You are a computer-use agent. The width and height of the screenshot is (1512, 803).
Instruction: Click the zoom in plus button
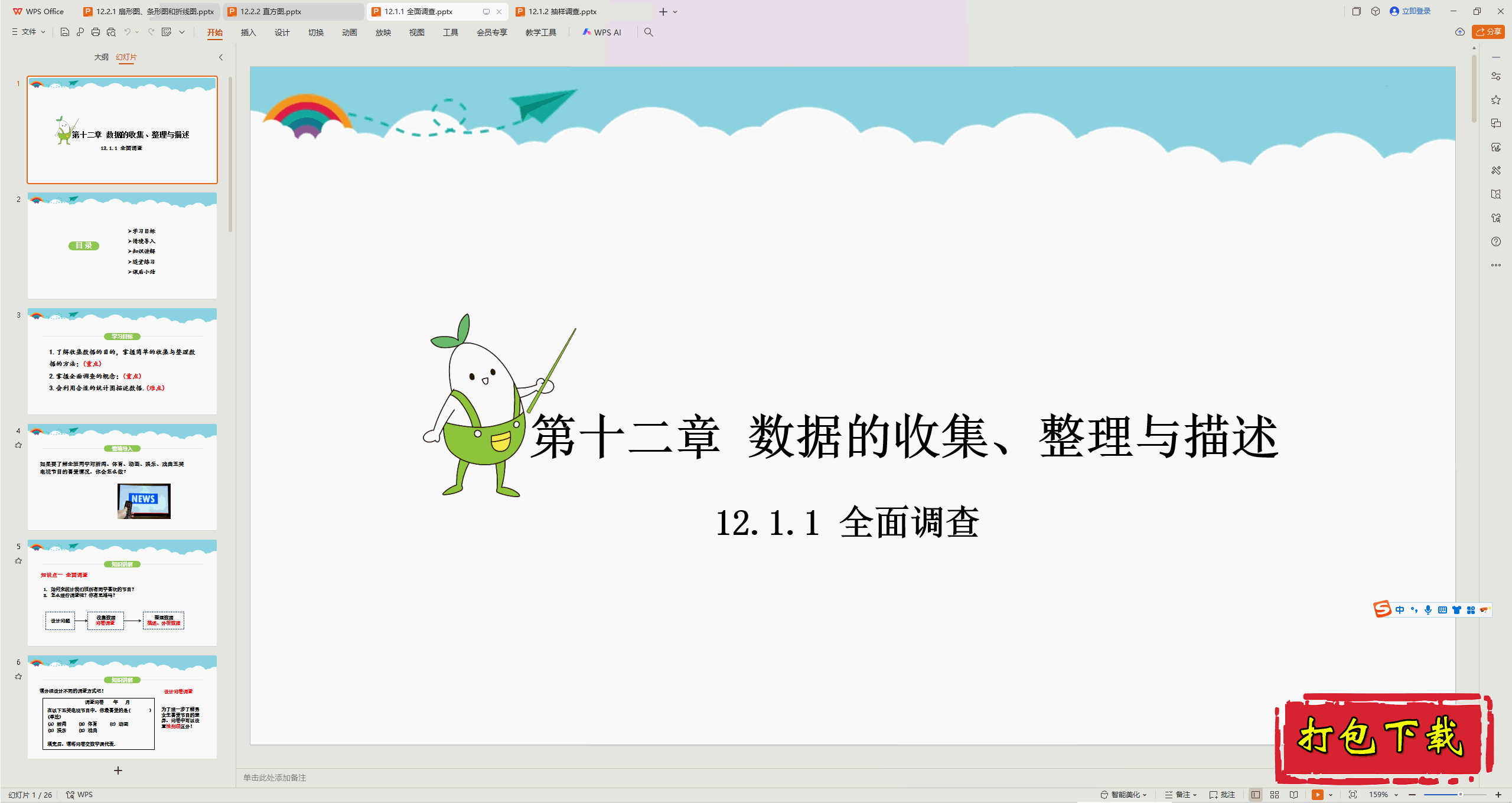1498,795
